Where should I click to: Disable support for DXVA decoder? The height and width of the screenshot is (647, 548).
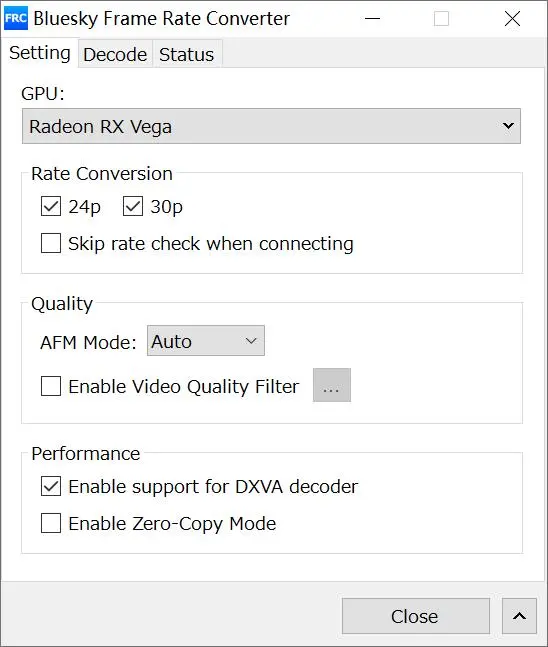51,486
